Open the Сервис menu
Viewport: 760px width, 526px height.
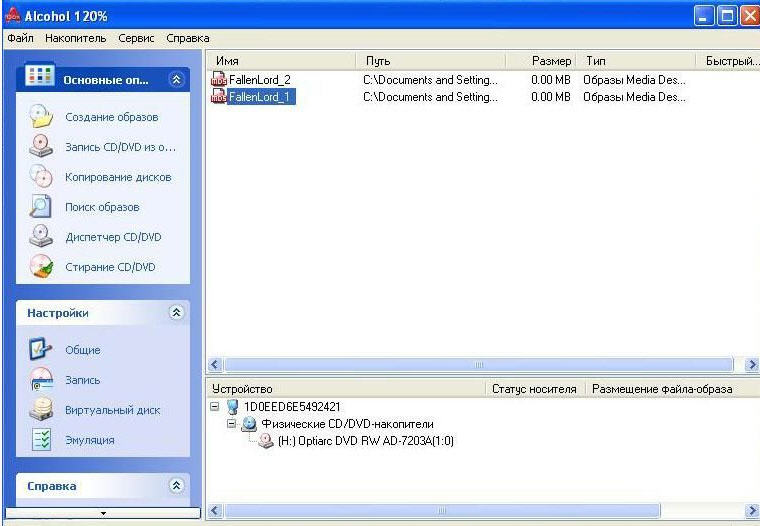[136, 38]
